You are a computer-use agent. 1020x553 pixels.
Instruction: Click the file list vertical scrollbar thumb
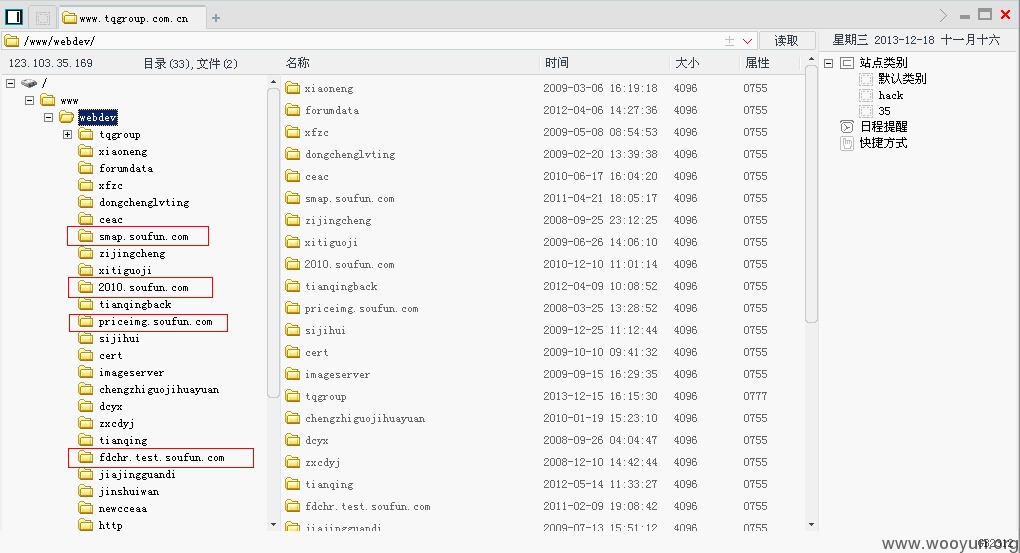811,195
